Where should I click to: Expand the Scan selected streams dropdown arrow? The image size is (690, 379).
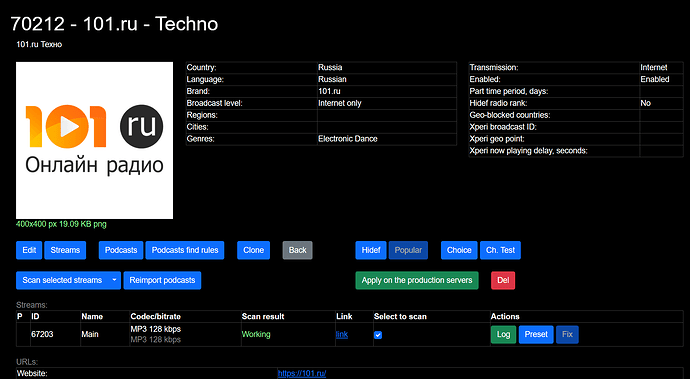coord(114,280)
